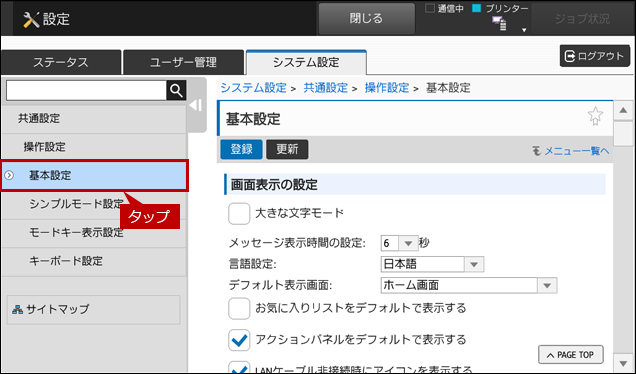
Task: Go to 操作設定 breadcrumb link
Action: (x=387, y=88)
